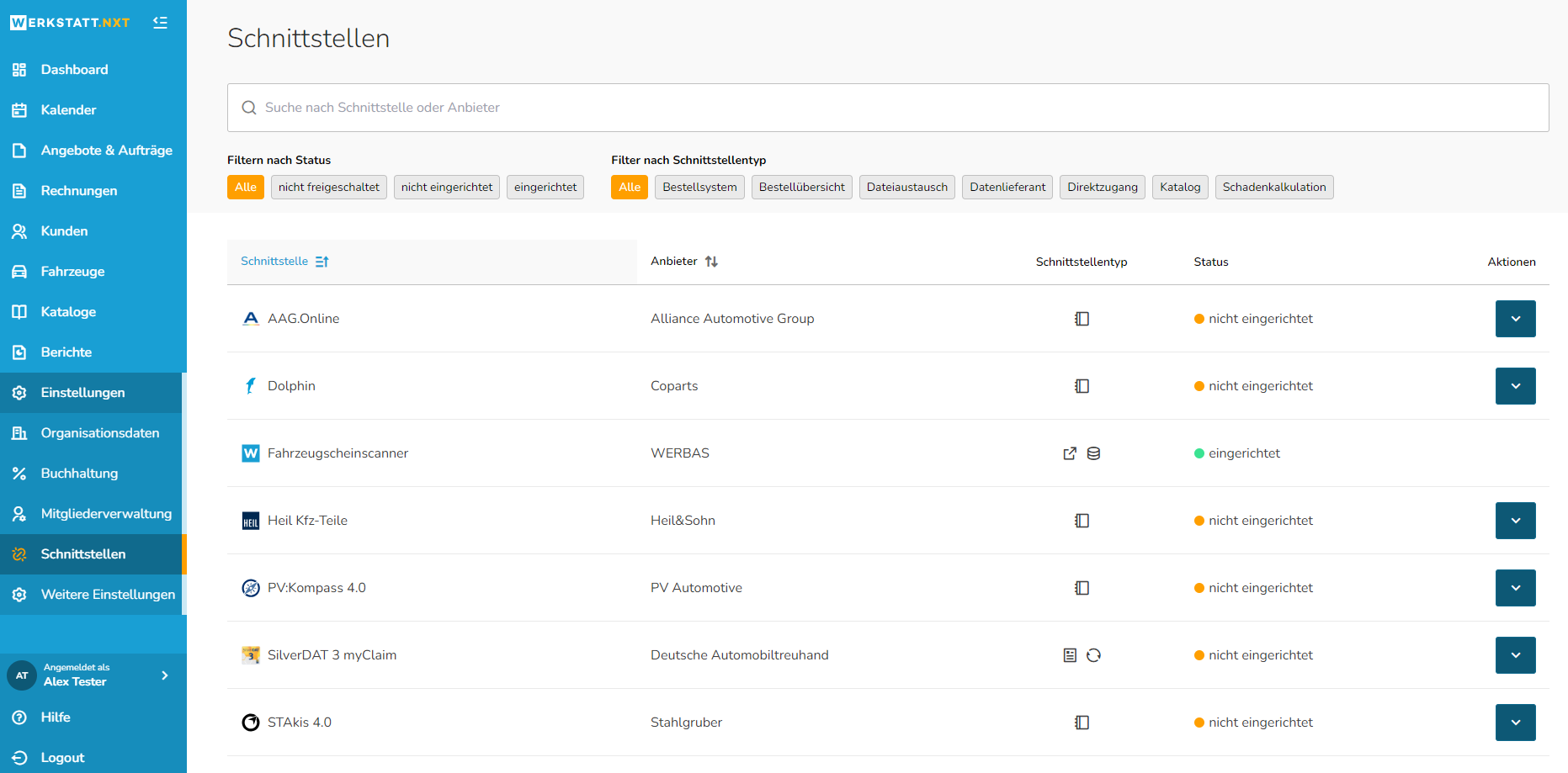Click the Kataloge book icon
Screen dimensions: 1568x773
pyautogui.click(x=19, y=312)
